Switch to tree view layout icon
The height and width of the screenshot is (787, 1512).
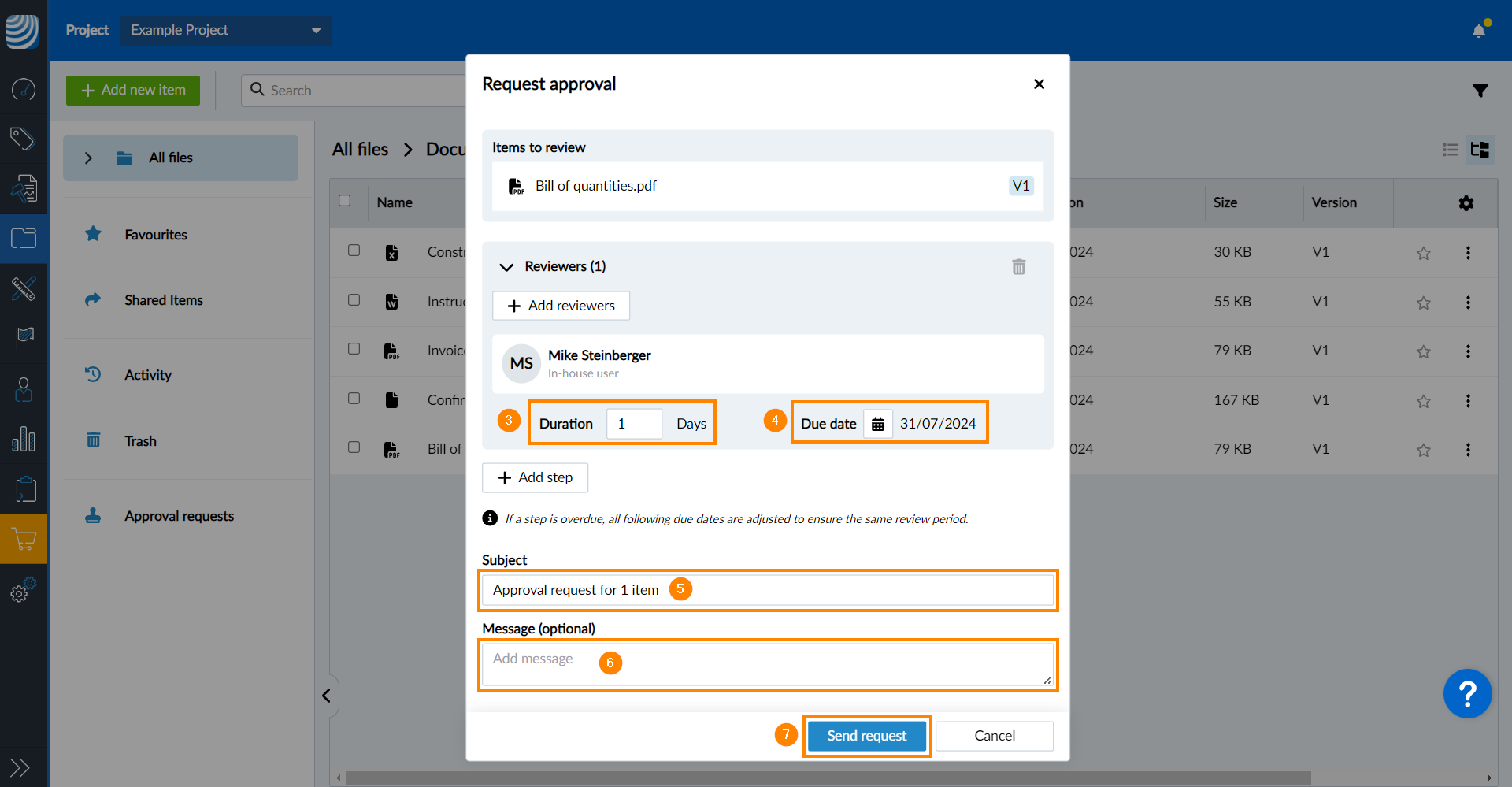[1480, 150]
